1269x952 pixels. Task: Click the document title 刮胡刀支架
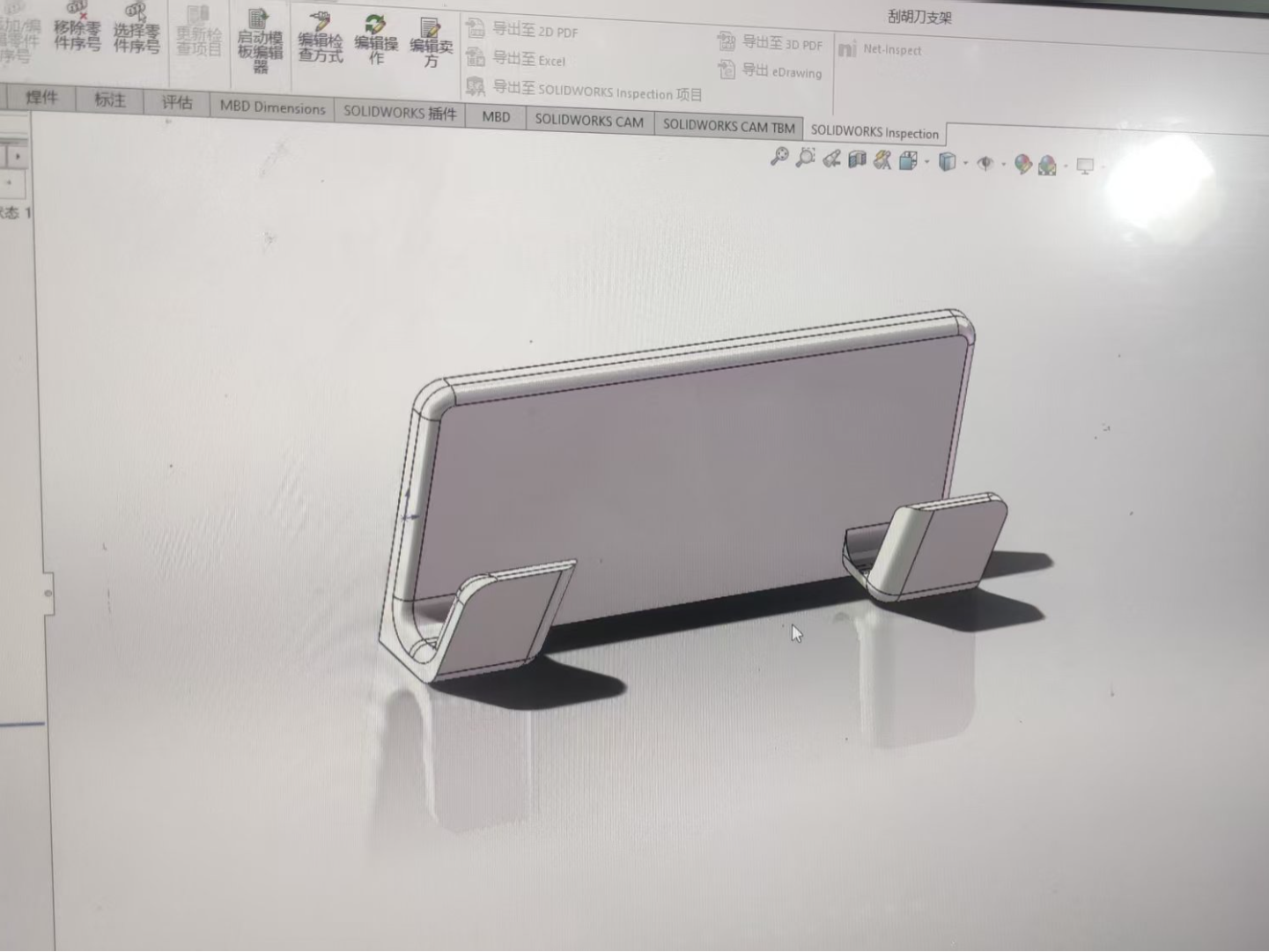coord(919,17)
